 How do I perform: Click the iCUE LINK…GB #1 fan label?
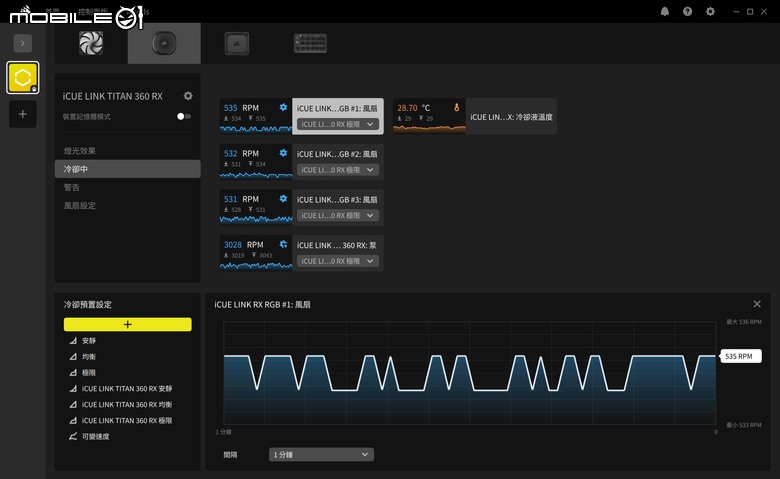pos(337,108)
